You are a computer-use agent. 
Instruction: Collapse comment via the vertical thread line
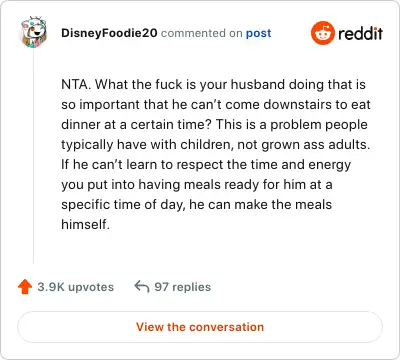pyautogui.click(x=33, y=156)
